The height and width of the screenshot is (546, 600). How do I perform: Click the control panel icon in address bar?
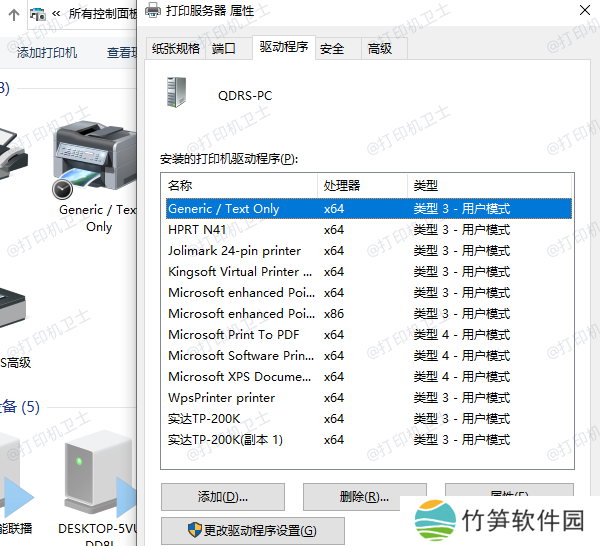pyautogui.click(x=37, y=14)
